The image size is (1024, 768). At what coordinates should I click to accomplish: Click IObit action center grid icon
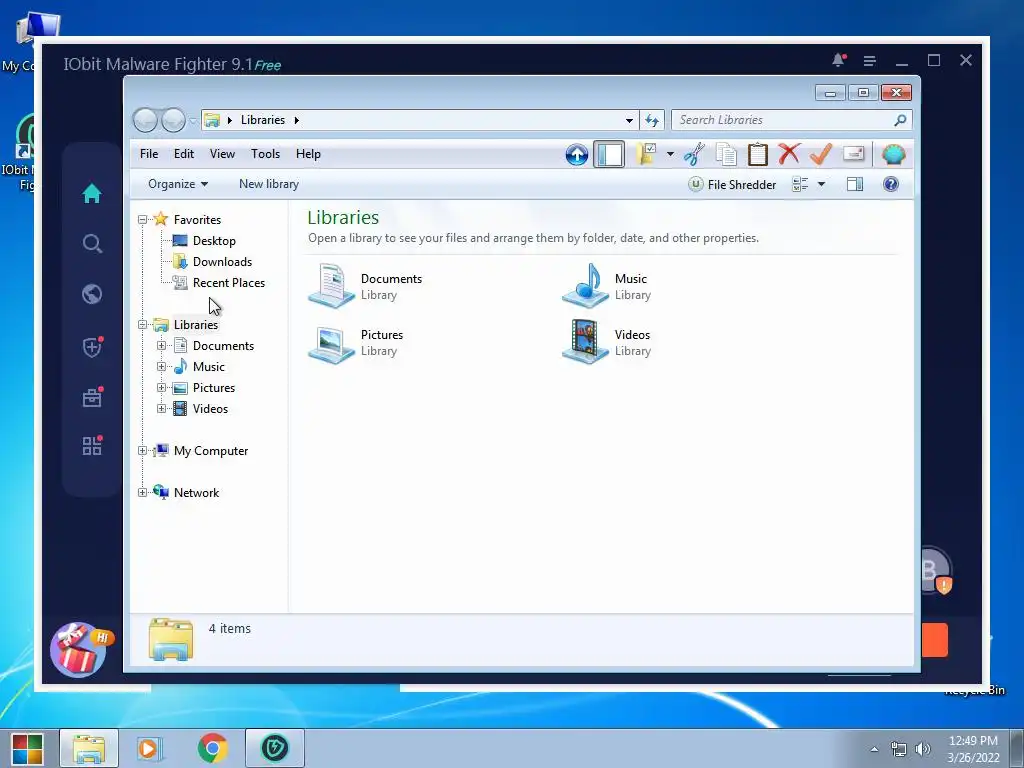pos(92,445)
